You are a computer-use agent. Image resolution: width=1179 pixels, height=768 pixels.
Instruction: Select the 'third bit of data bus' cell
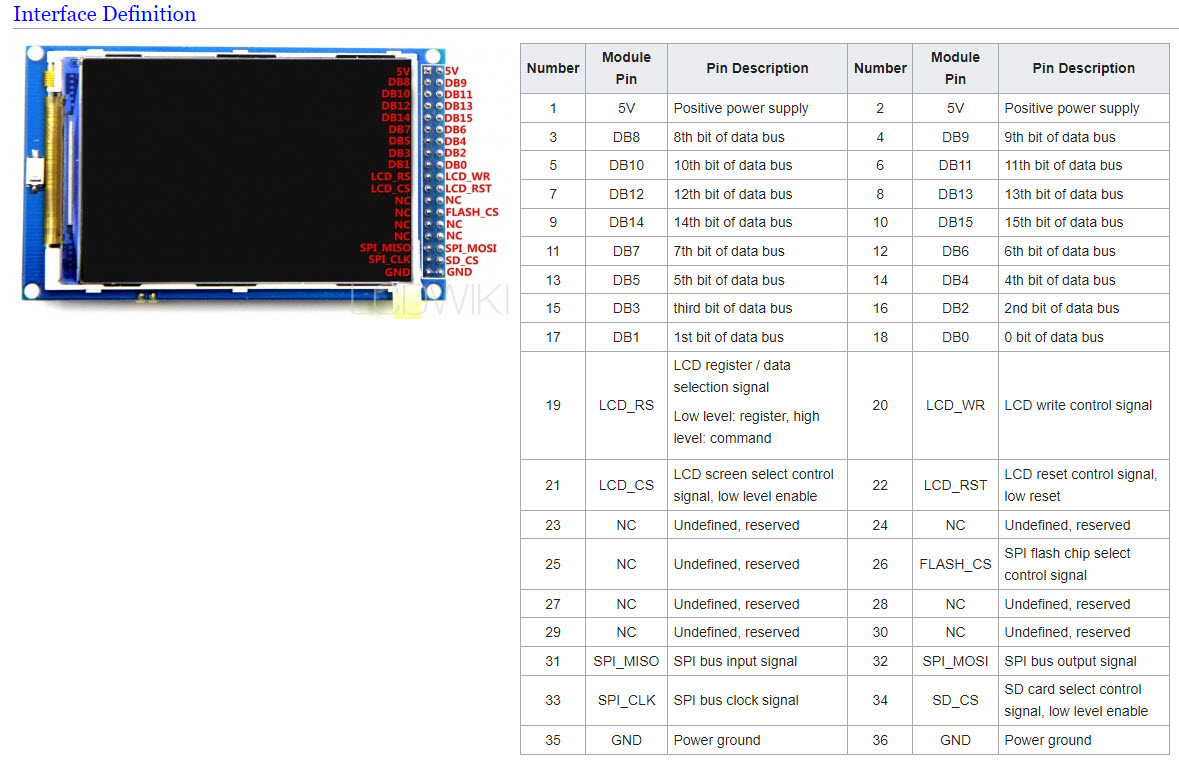click(757, 308)
